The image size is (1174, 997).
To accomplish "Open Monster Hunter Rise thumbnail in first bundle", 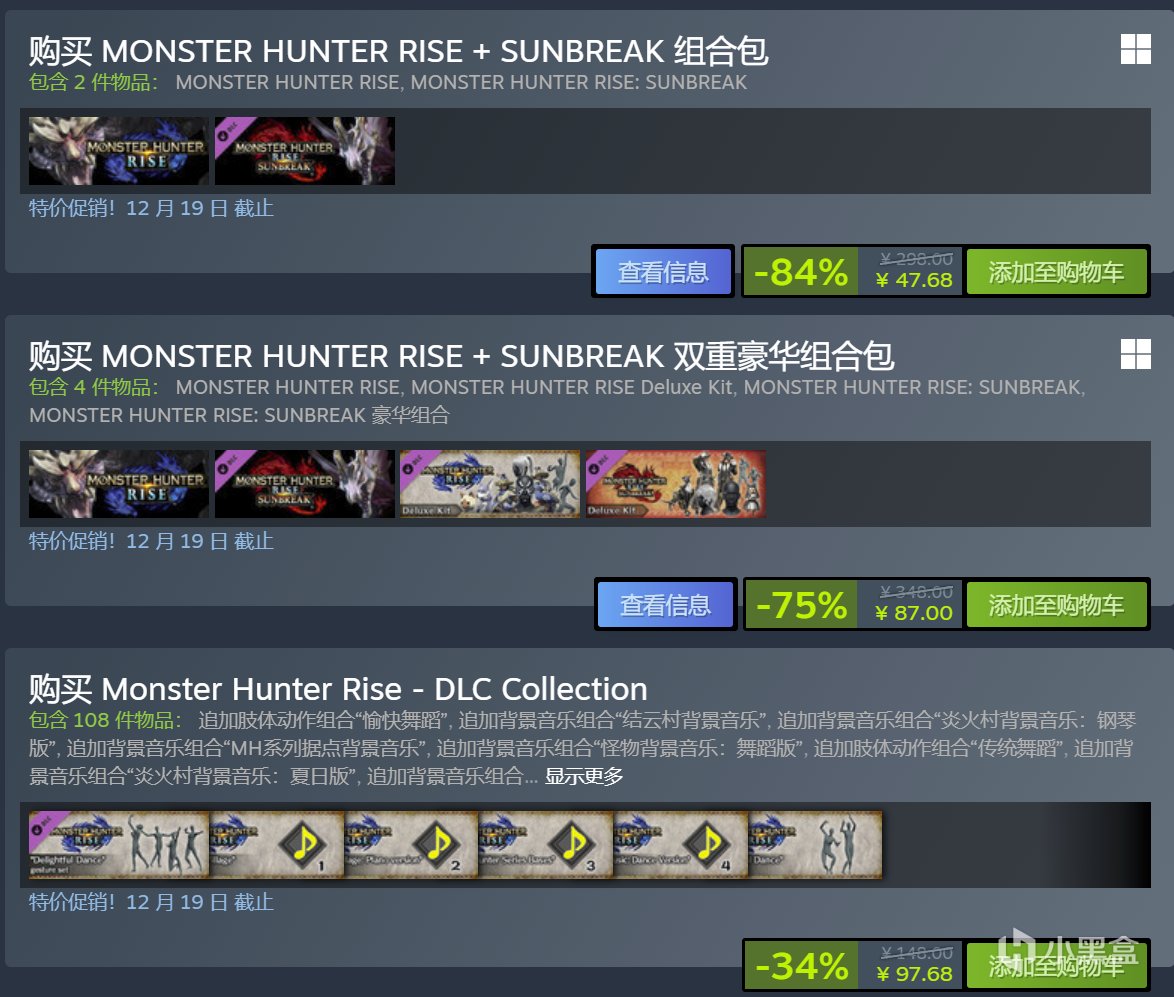I will 119,150.
